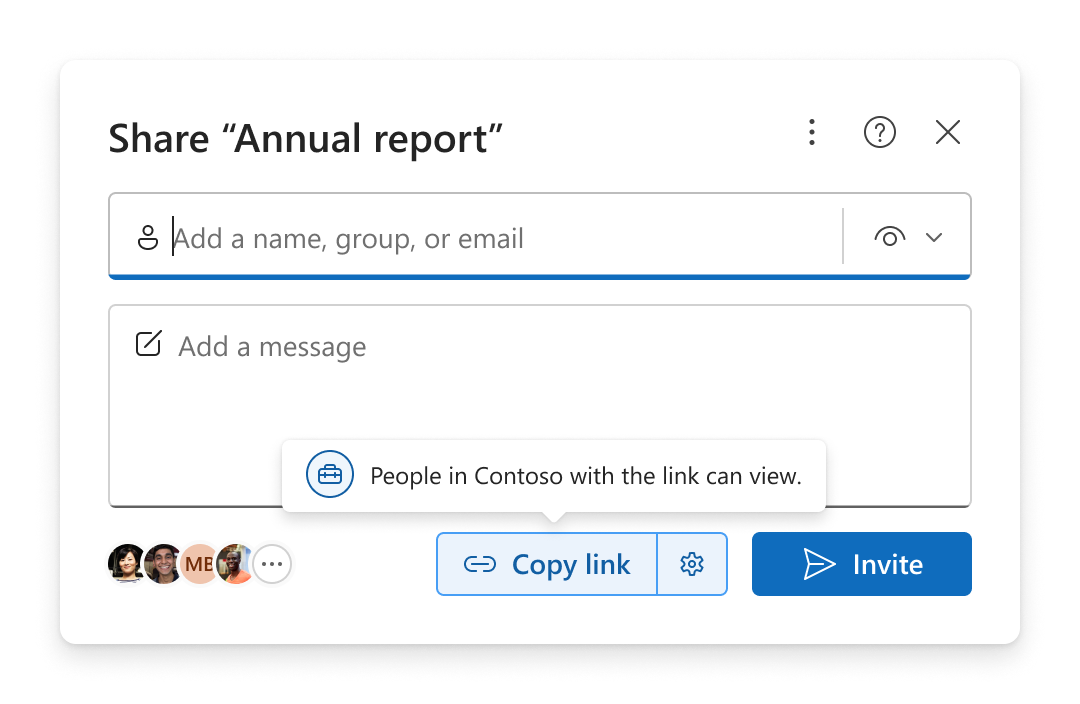1080x704 pixels.
Task: Send the invitation with Invite
Action: coord(861,563)
